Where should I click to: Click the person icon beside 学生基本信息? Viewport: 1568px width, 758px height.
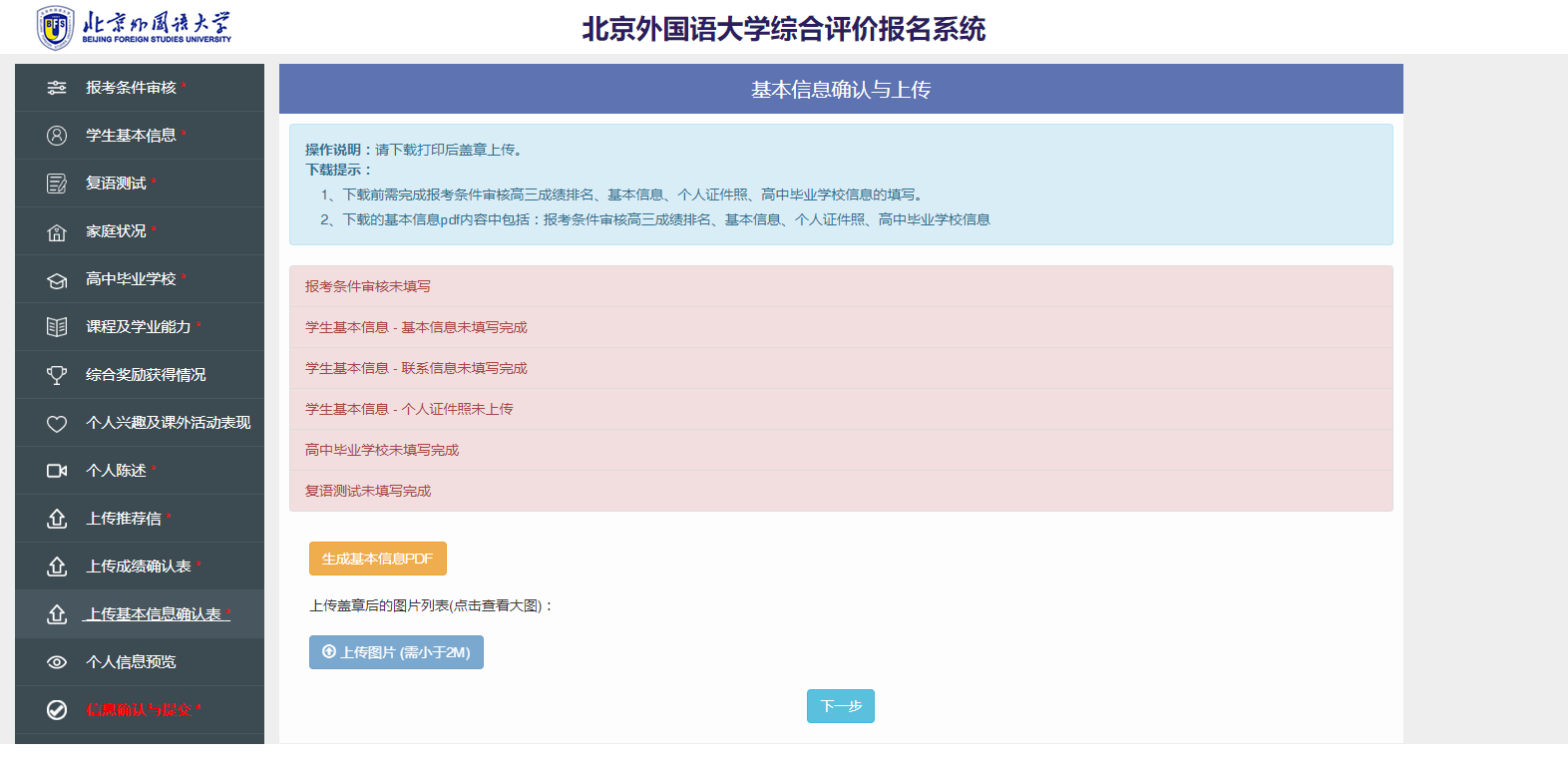[57, 136]
